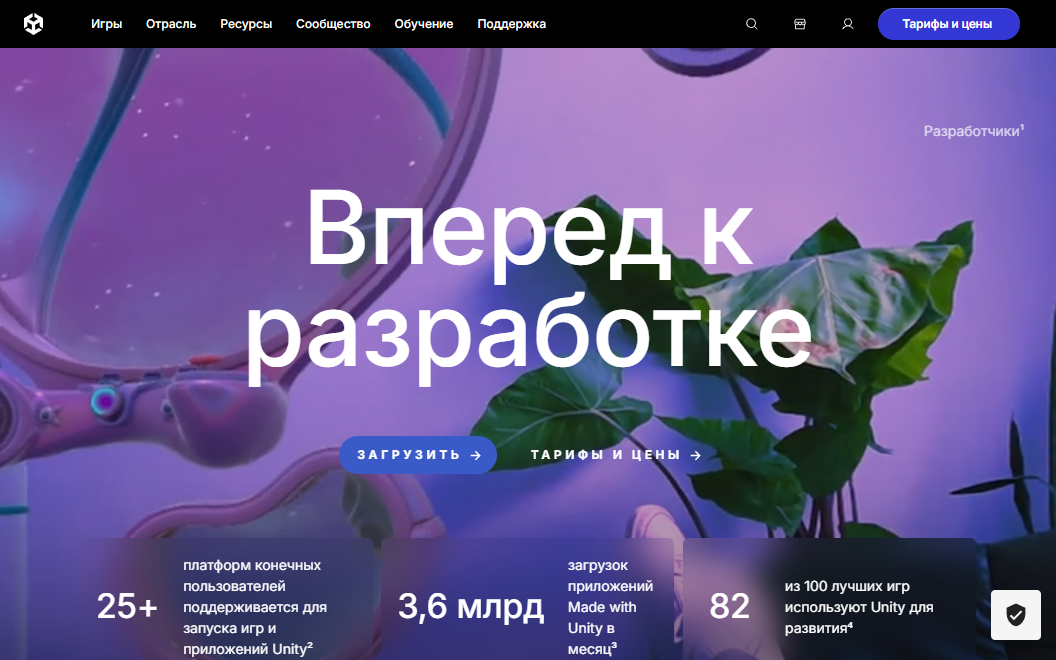Screen dimensions: 1056x660
Task: Click the arrow inside the ЗАГРУЗИТЬ button
Action: pos(476,455)
